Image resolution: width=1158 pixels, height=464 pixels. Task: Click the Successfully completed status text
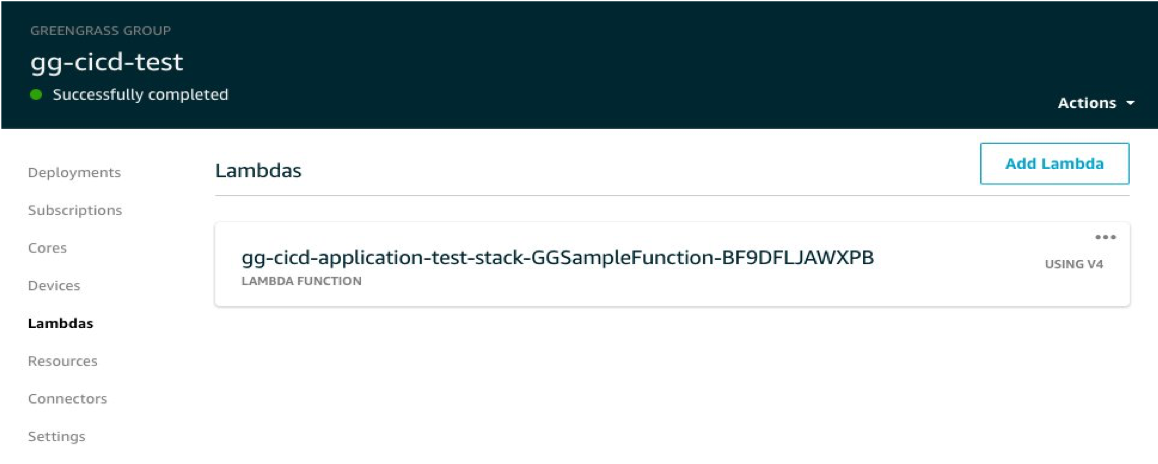coord(140,96)
